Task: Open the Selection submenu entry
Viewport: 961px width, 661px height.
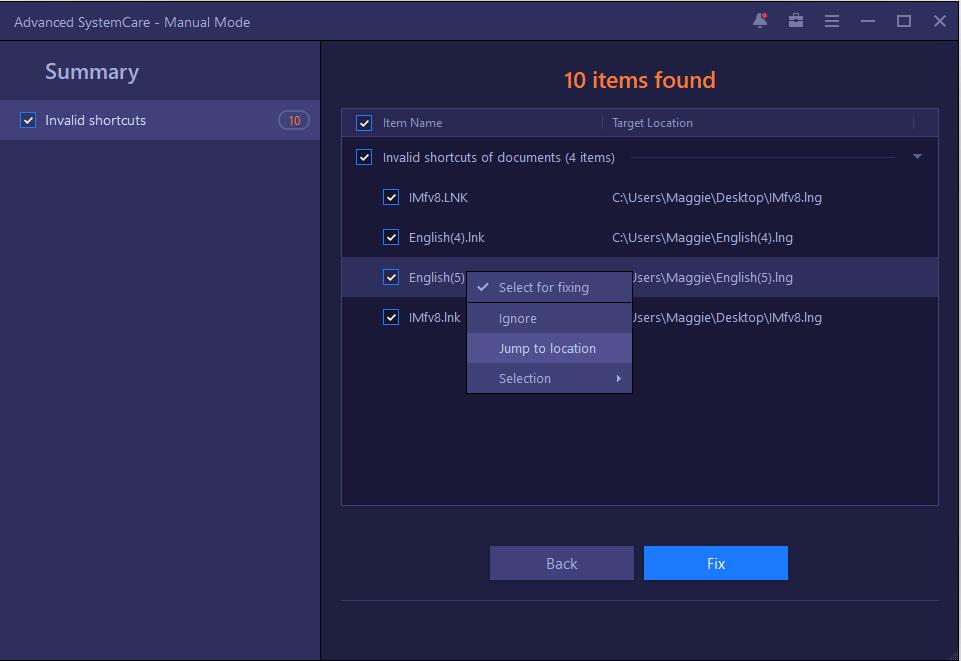Action: pos(549,379)
